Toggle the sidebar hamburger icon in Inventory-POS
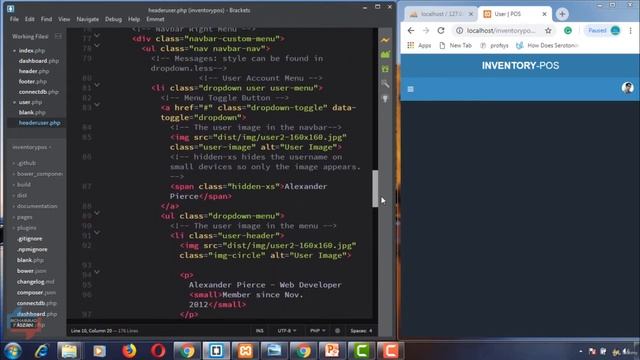This screenshot has height=360, width=640. (411, 89)
